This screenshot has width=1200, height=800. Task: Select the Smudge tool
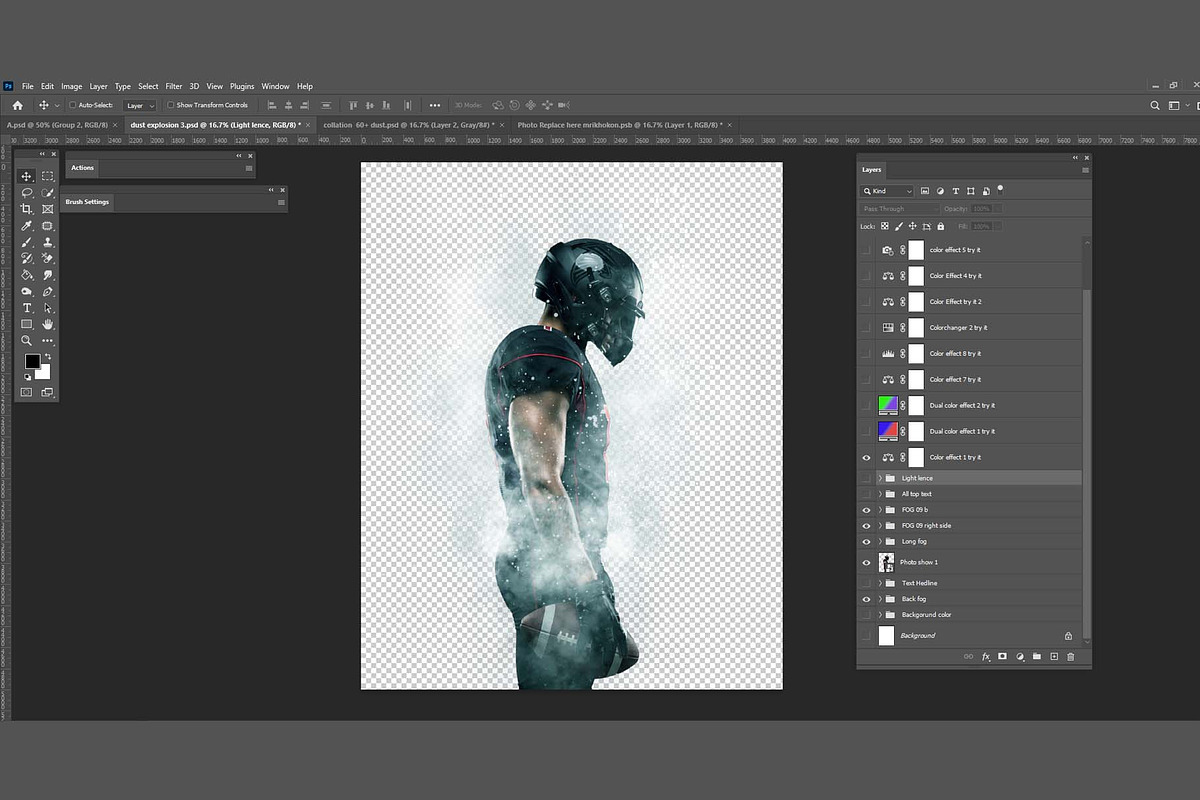(x=47, y=275)
